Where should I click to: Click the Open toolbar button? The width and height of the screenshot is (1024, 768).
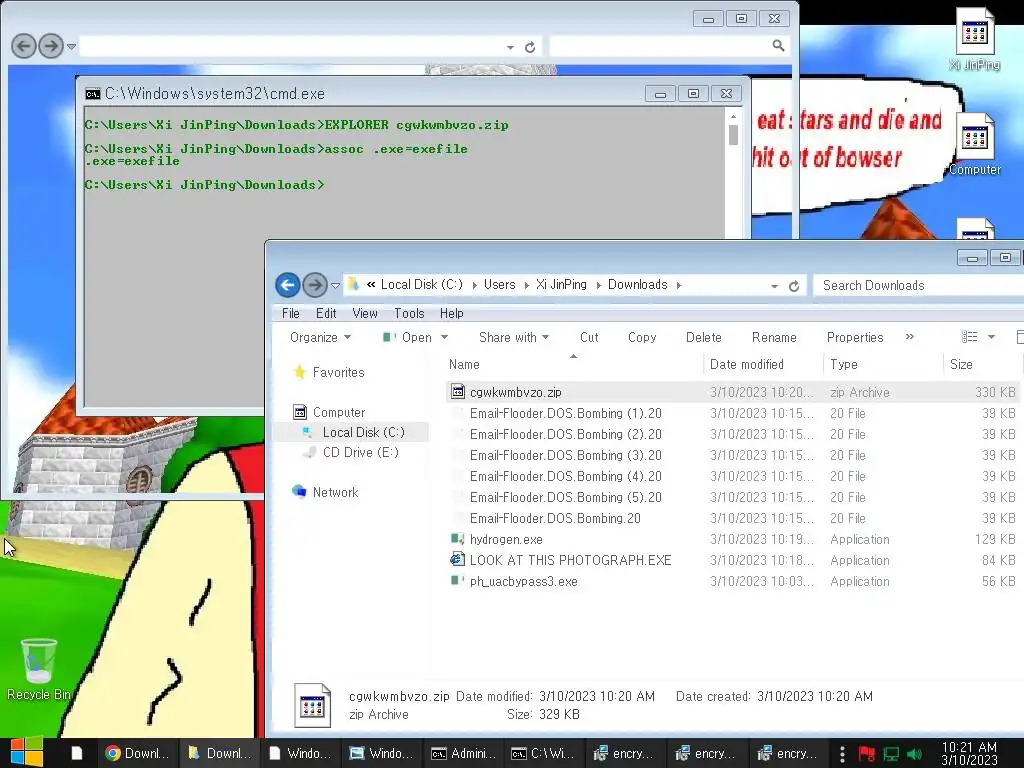tap(408, 338)
